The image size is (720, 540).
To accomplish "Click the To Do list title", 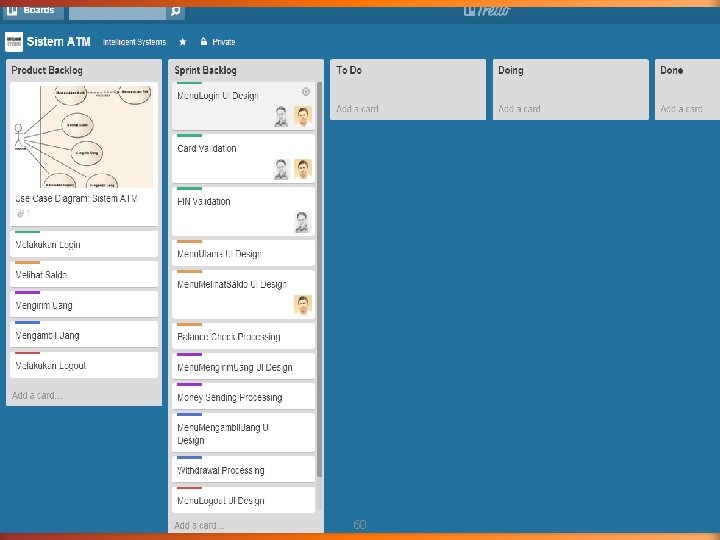I will click(349, 70).
